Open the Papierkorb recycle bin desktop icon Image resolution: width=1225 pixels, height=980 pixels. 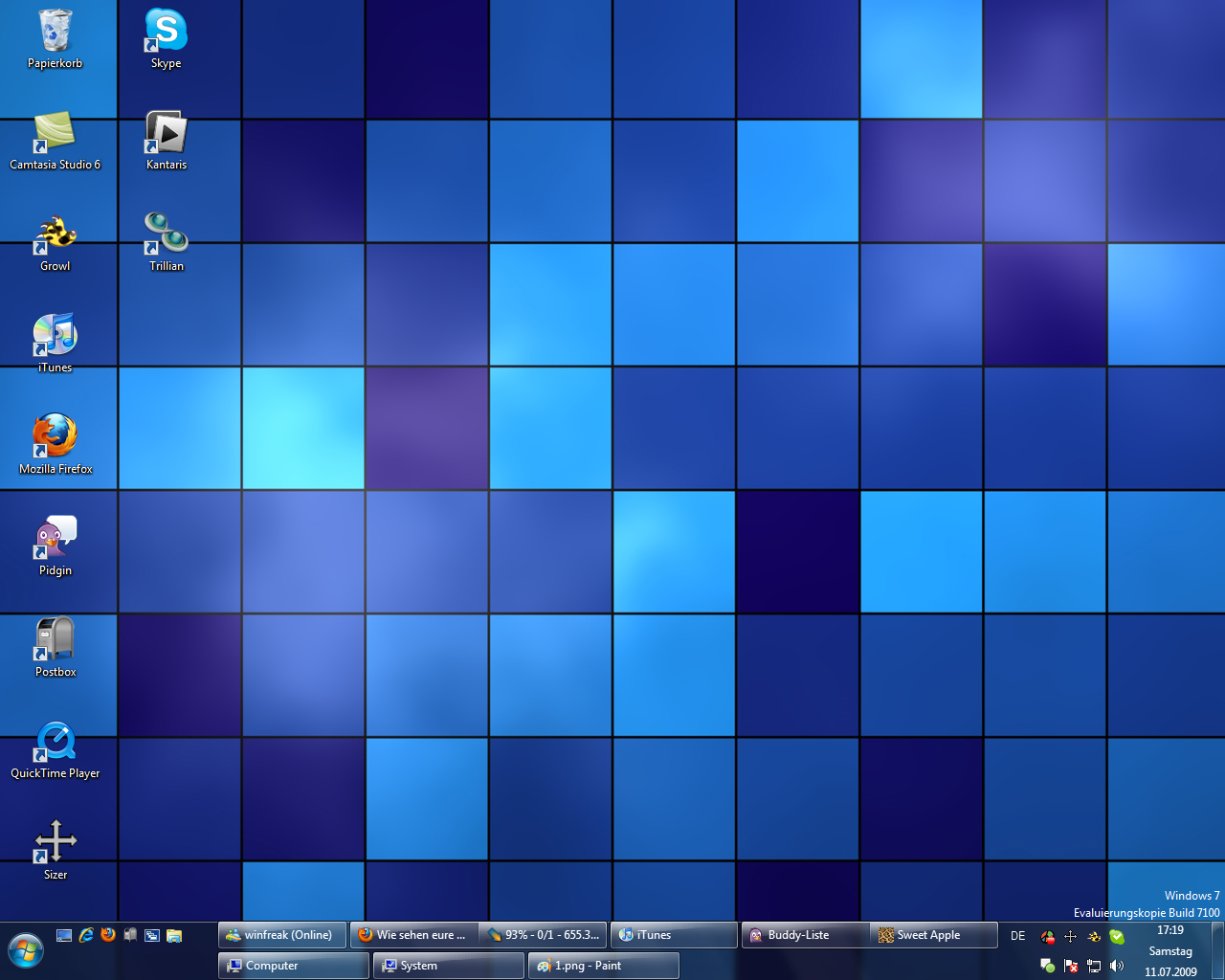click(x=55, y=32)
